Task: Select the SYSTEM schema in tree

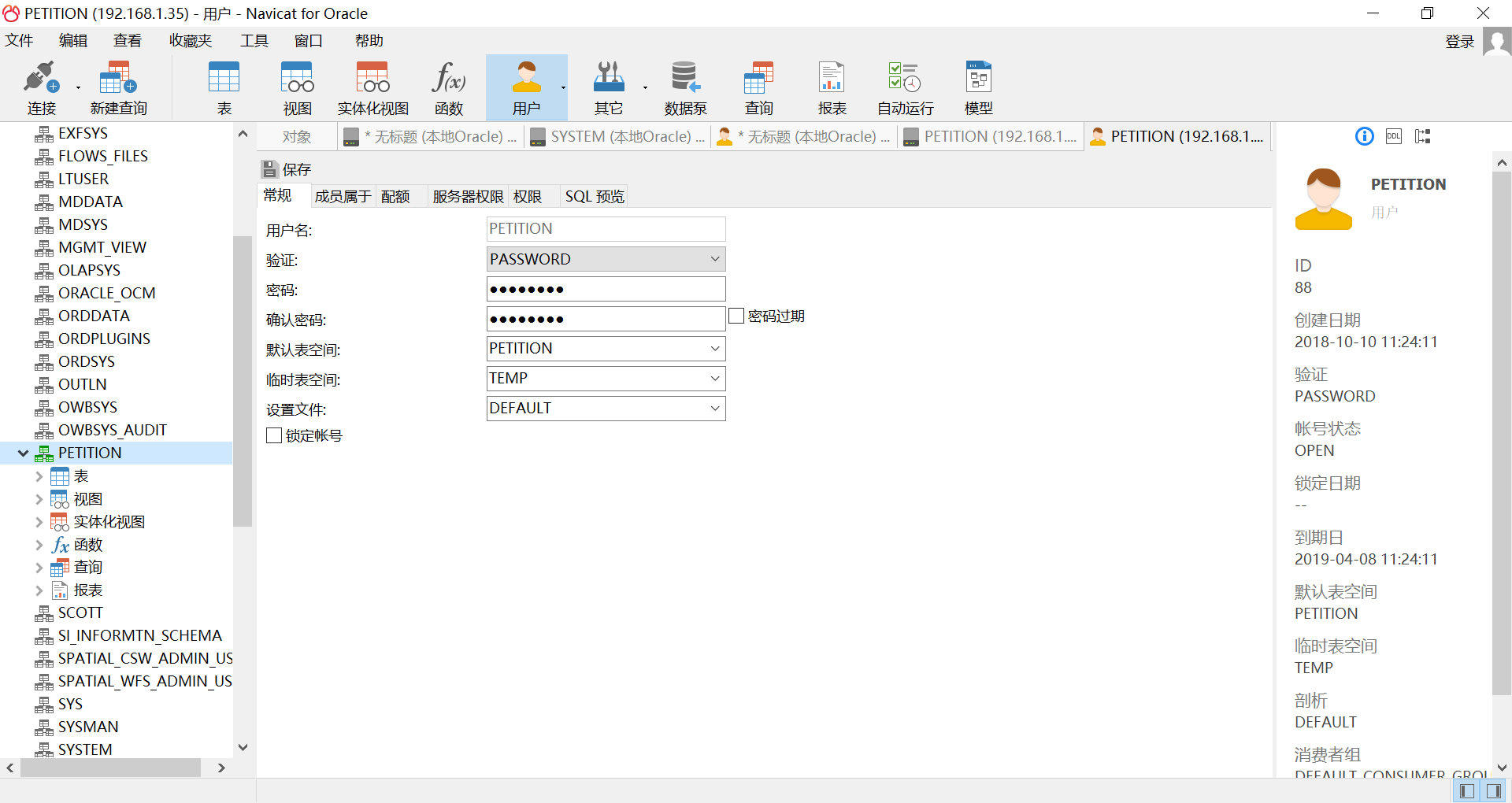Action: (85, 749)
